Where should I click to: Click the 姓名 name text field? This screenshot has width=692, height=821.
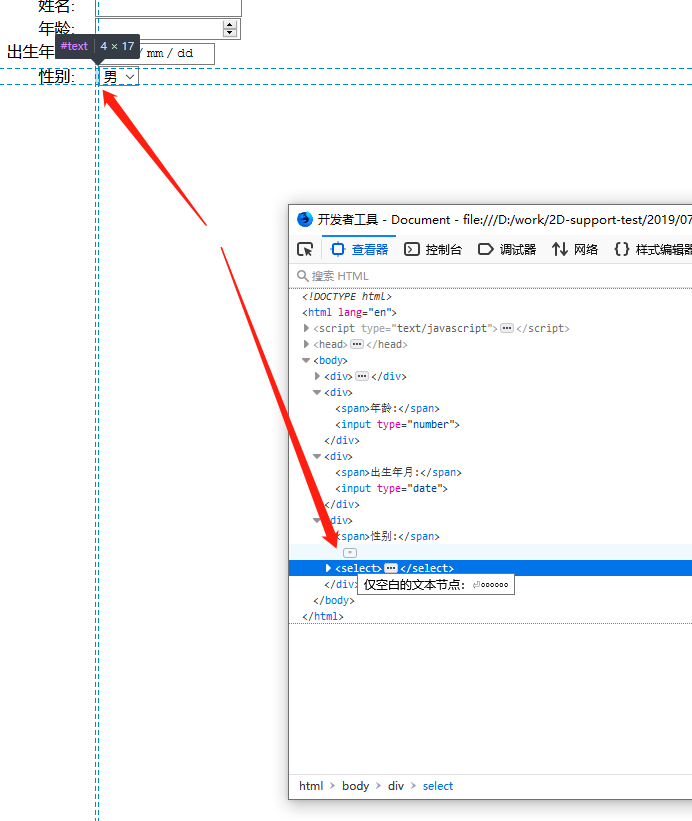click(x=169, y=7)
